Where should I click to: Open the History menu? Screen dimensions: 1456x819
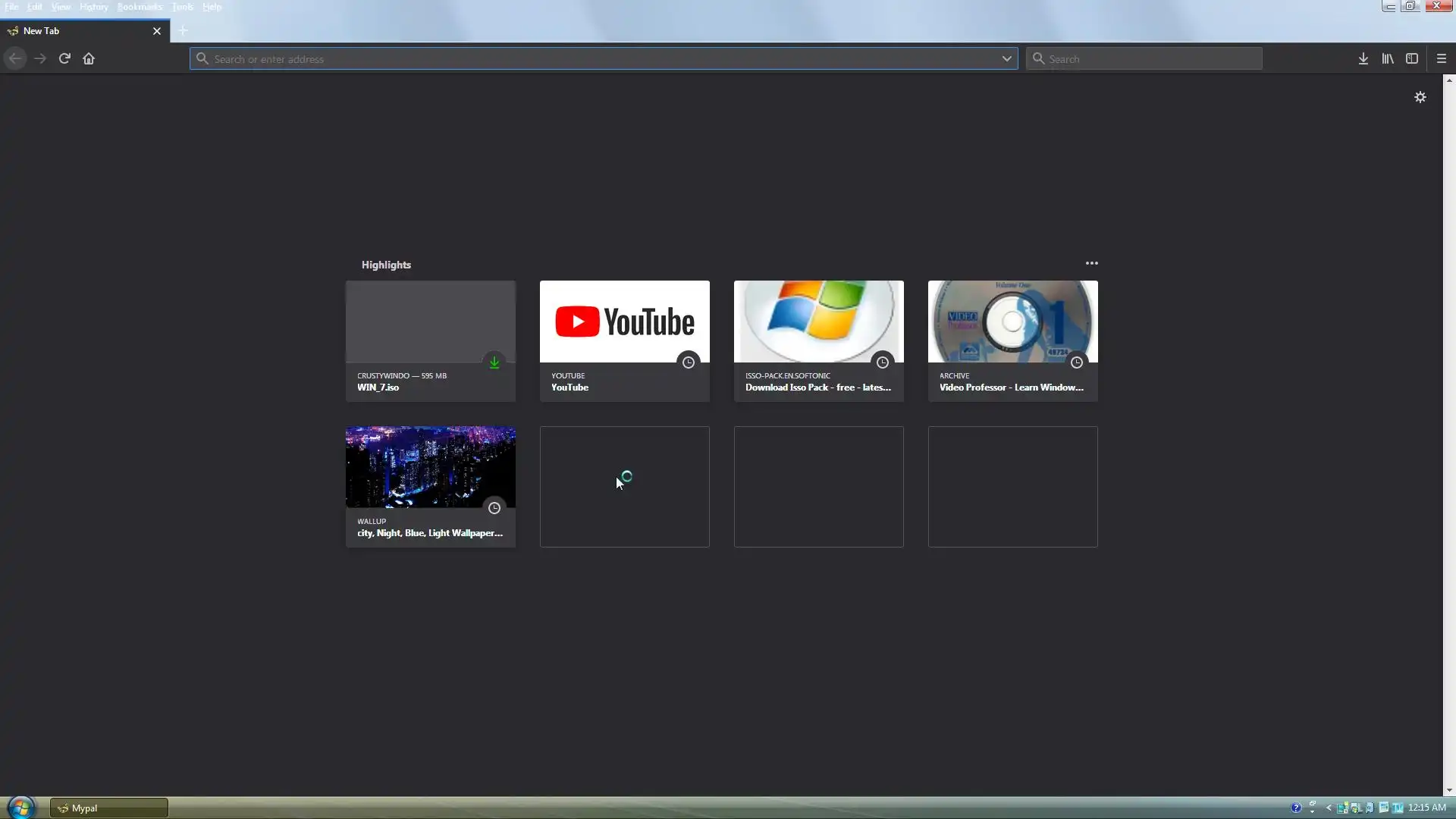click(93, 7)
